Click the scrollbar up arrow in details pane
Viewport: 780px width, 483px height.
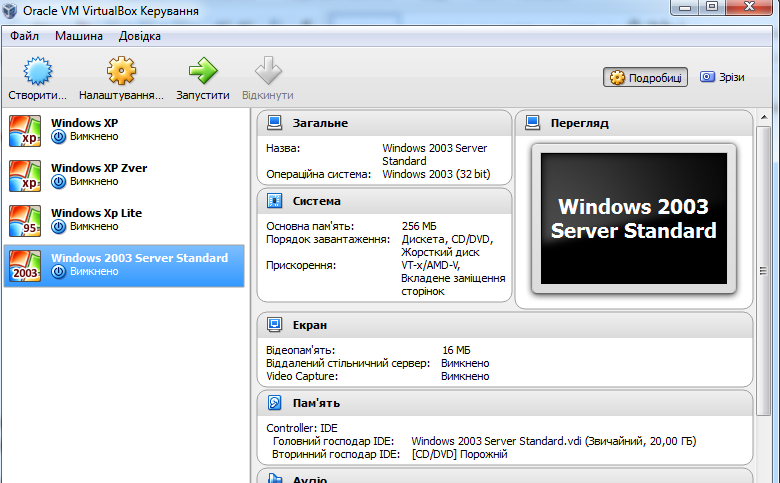764,117
